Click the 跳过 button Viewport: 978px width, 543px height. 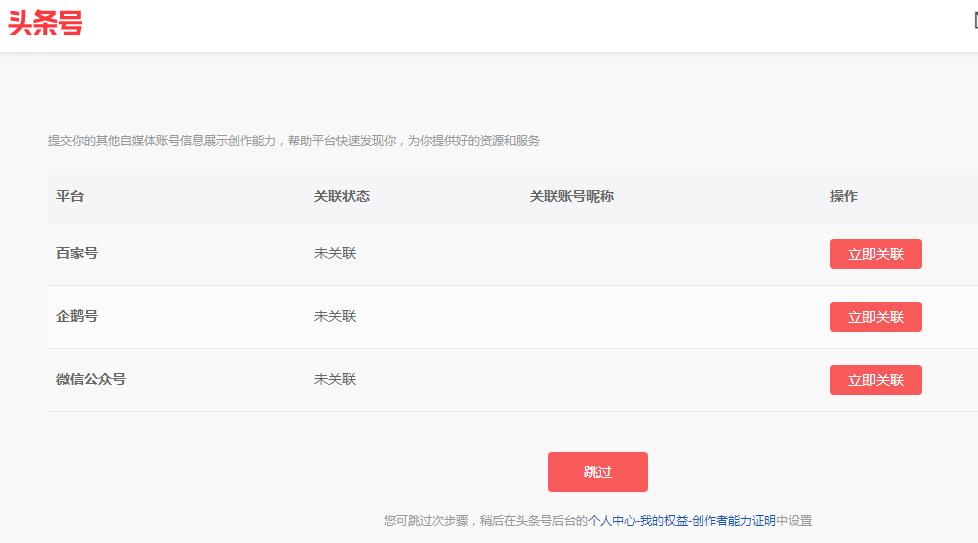[x=598, y=472]
